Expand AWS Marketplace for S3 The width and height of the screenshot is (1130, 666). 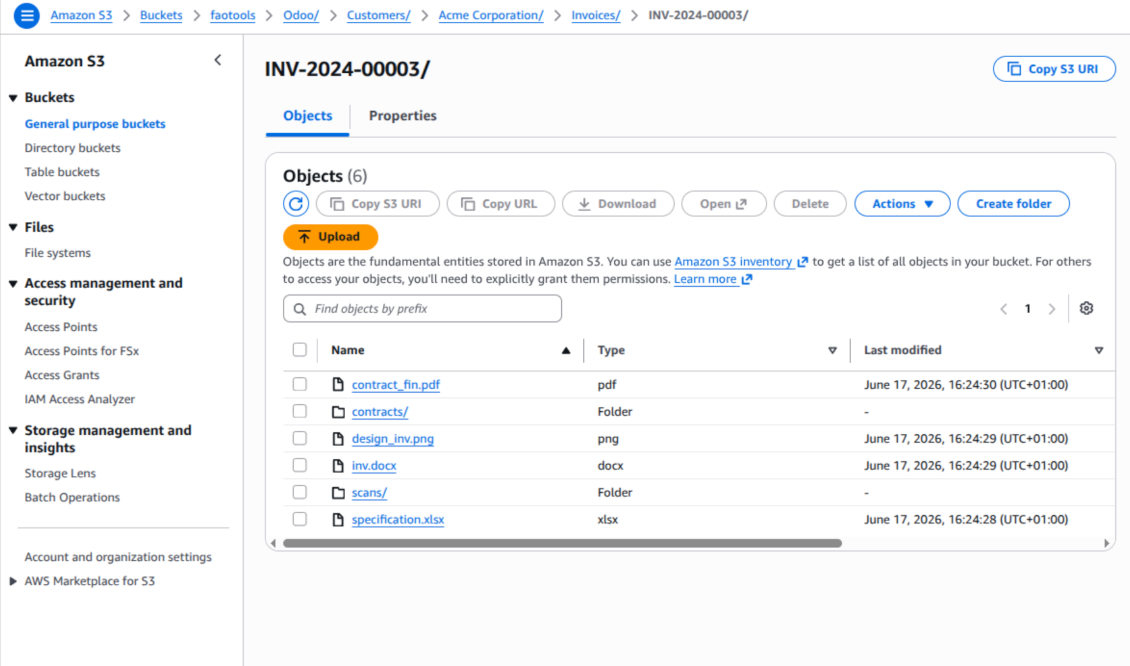[x=13, y=581]
